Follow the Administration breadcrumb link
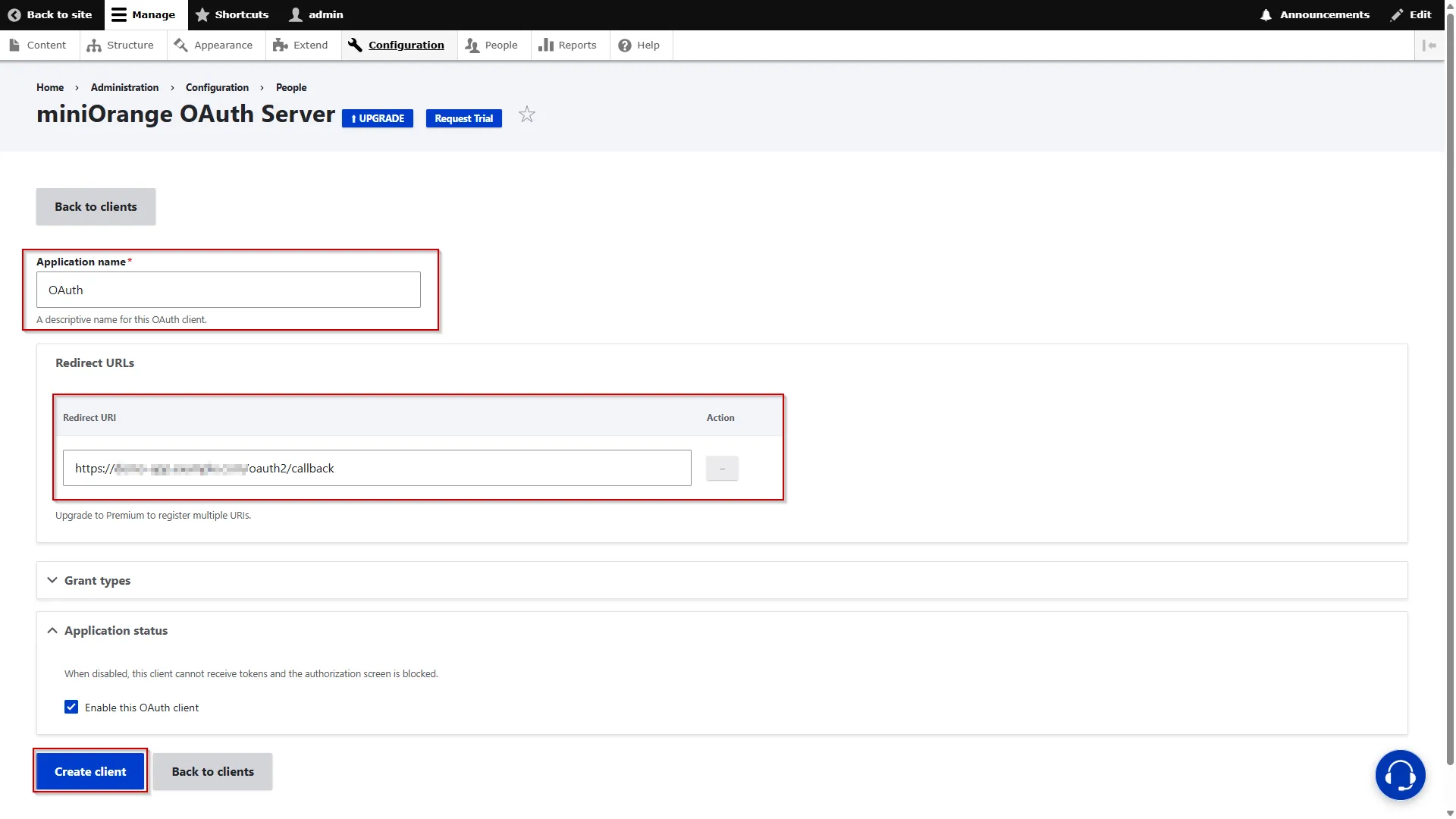The image size is (1456, 819). click(x=125, y=87)
